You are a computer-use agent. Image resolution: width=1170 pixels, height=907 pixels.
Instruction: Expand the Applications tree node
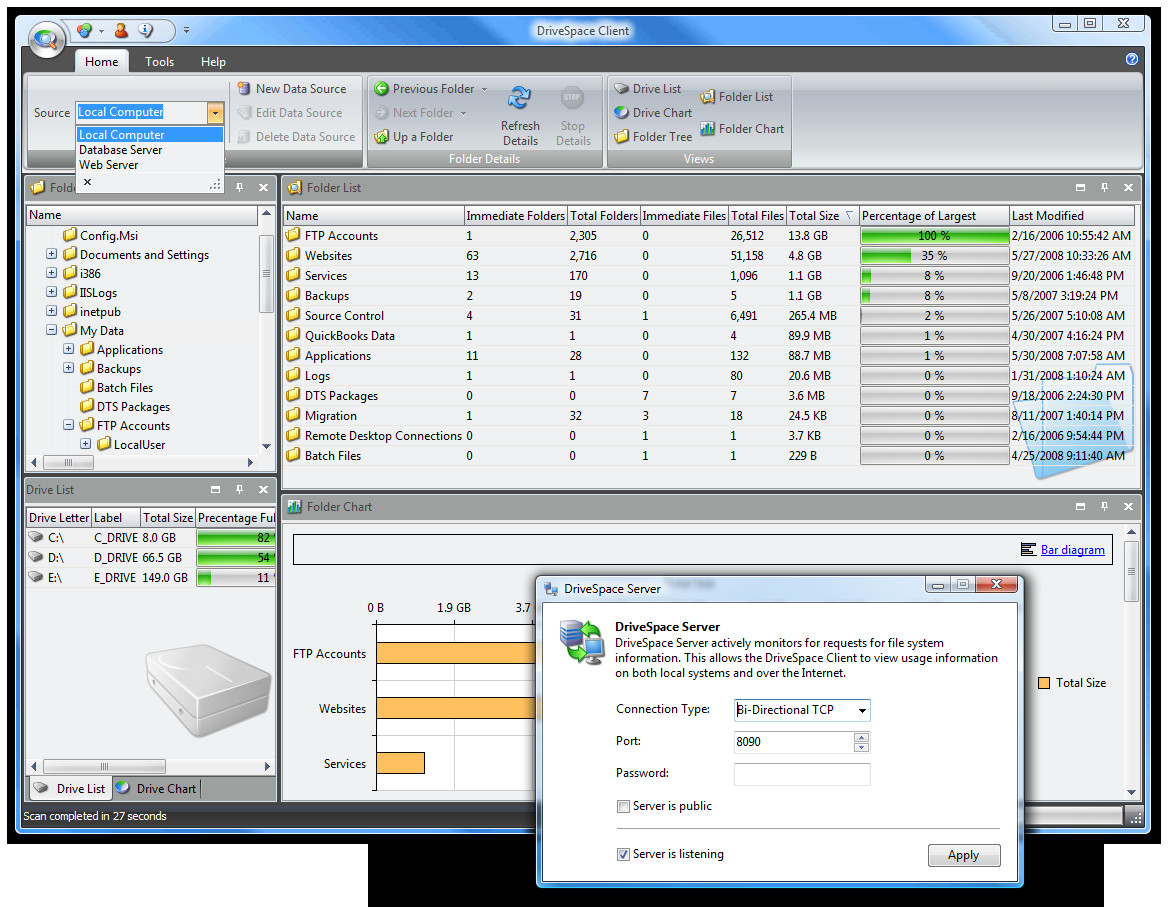(69, 348)
